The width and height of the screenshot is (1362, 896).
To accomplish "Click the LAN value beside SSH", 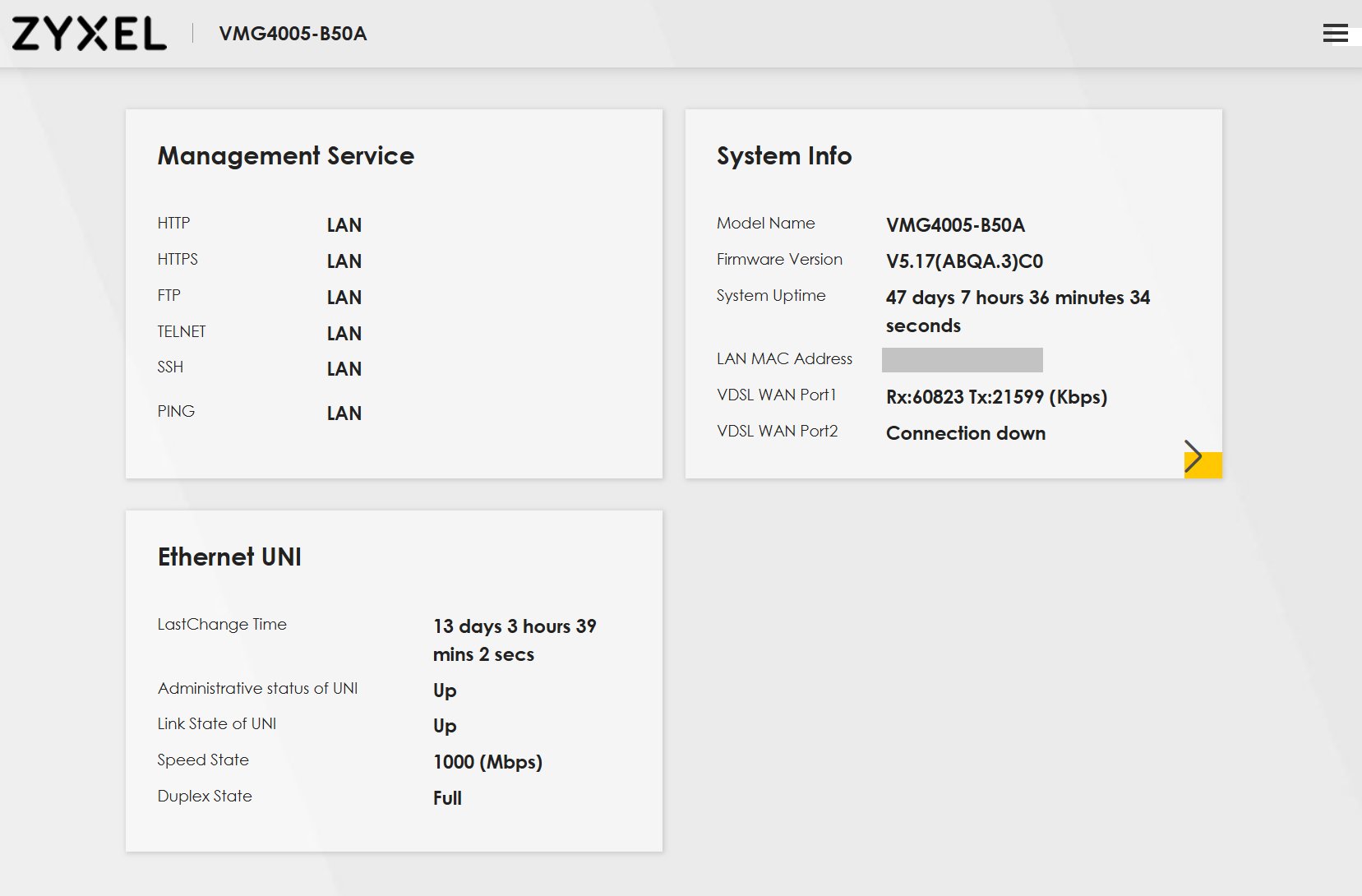I will point(344,369).
